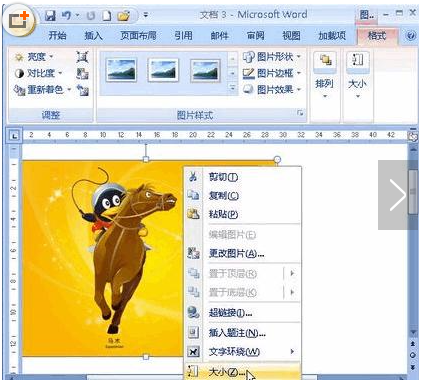Screen dimensions: 429x380
Task: Open 文字环绕 submenu in context menu
Action: pyautogui.click(x=243, y=351)
